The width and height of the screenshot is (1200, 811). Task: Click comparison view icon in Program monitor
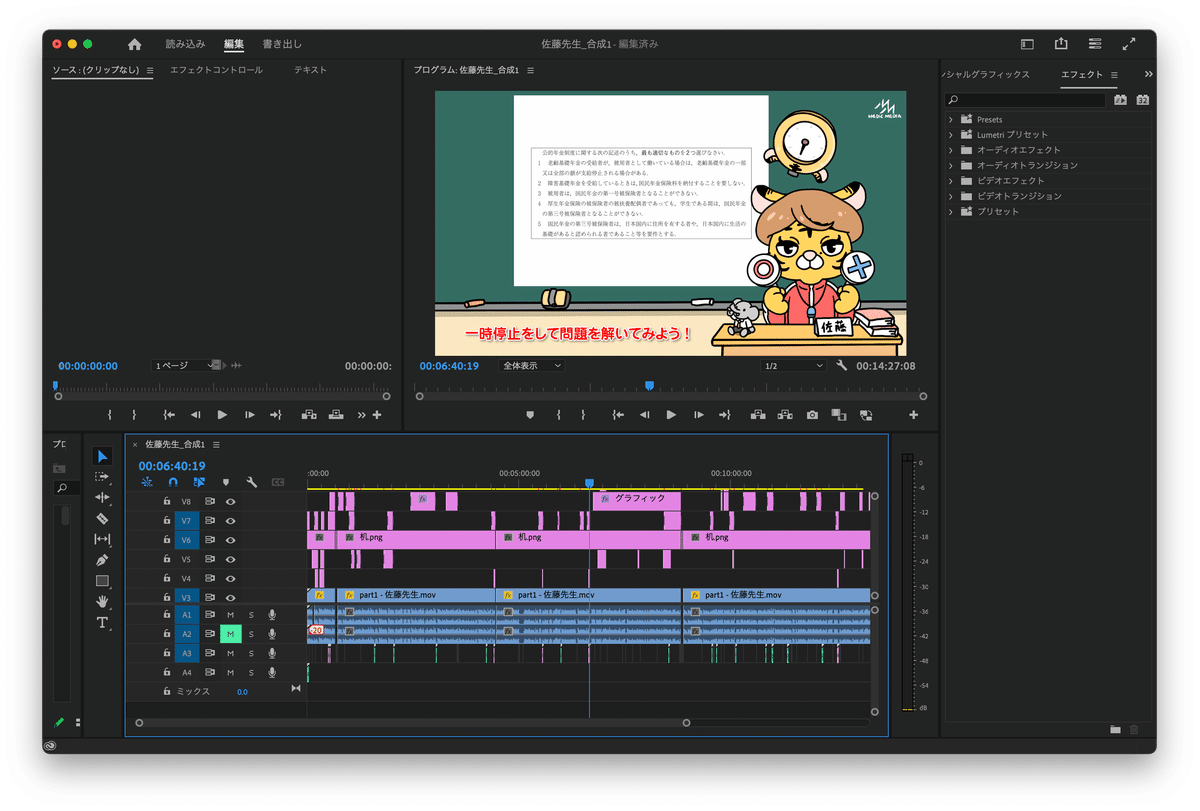click(x=866, y=415)
